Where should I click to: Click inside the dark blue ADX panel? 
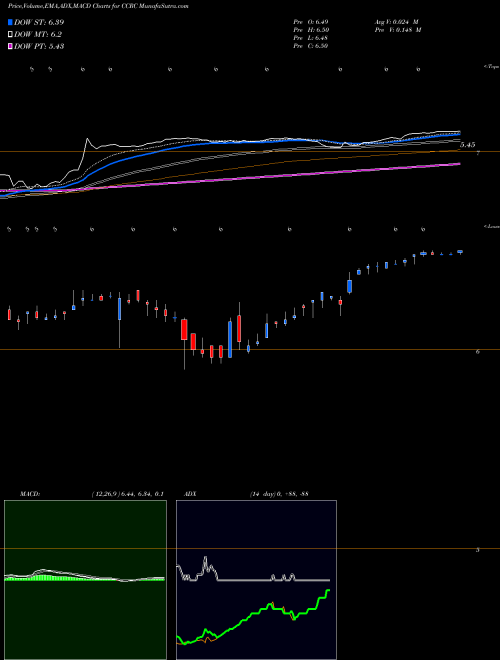256,580
